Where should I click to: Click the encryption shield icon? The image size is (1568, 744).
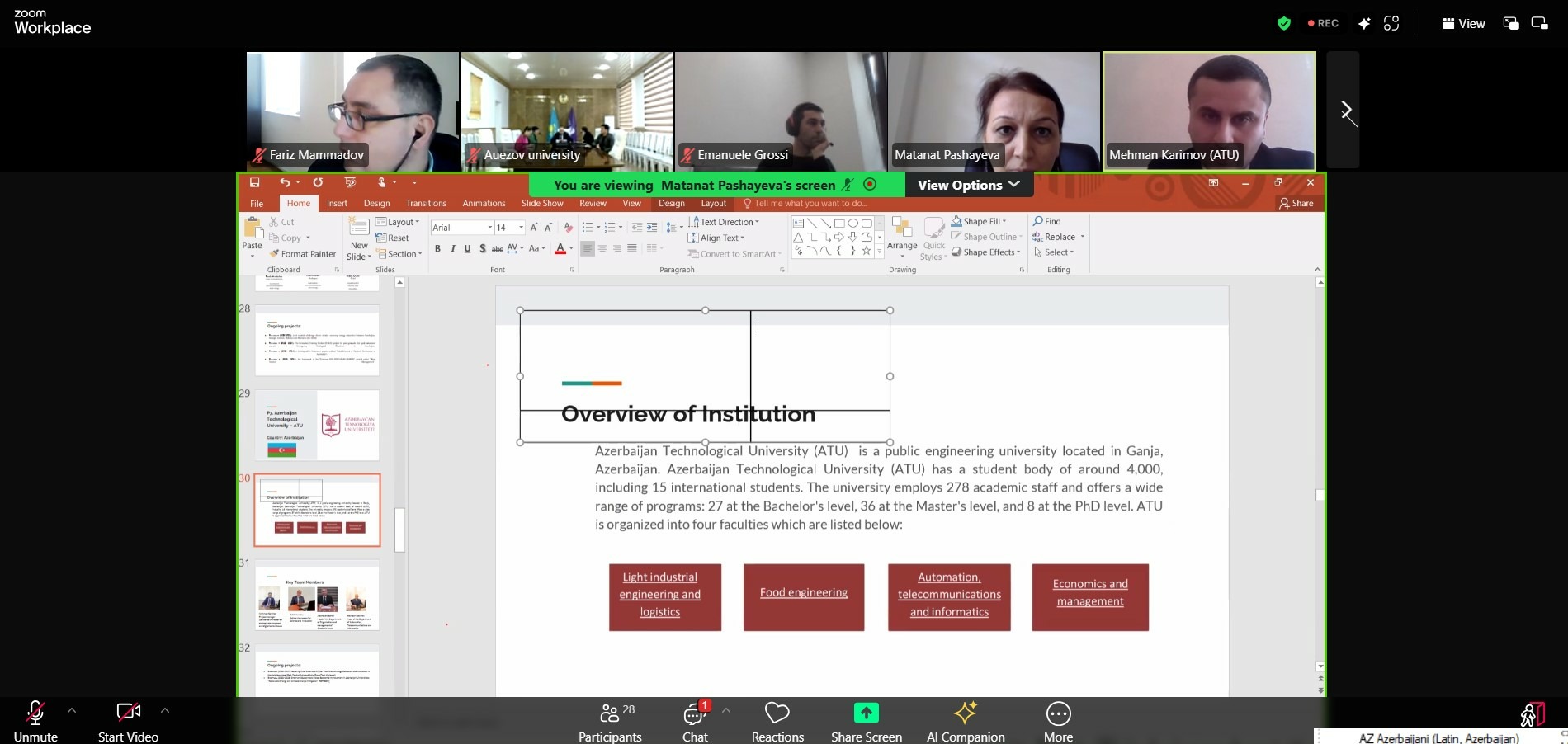point(1283,23)
